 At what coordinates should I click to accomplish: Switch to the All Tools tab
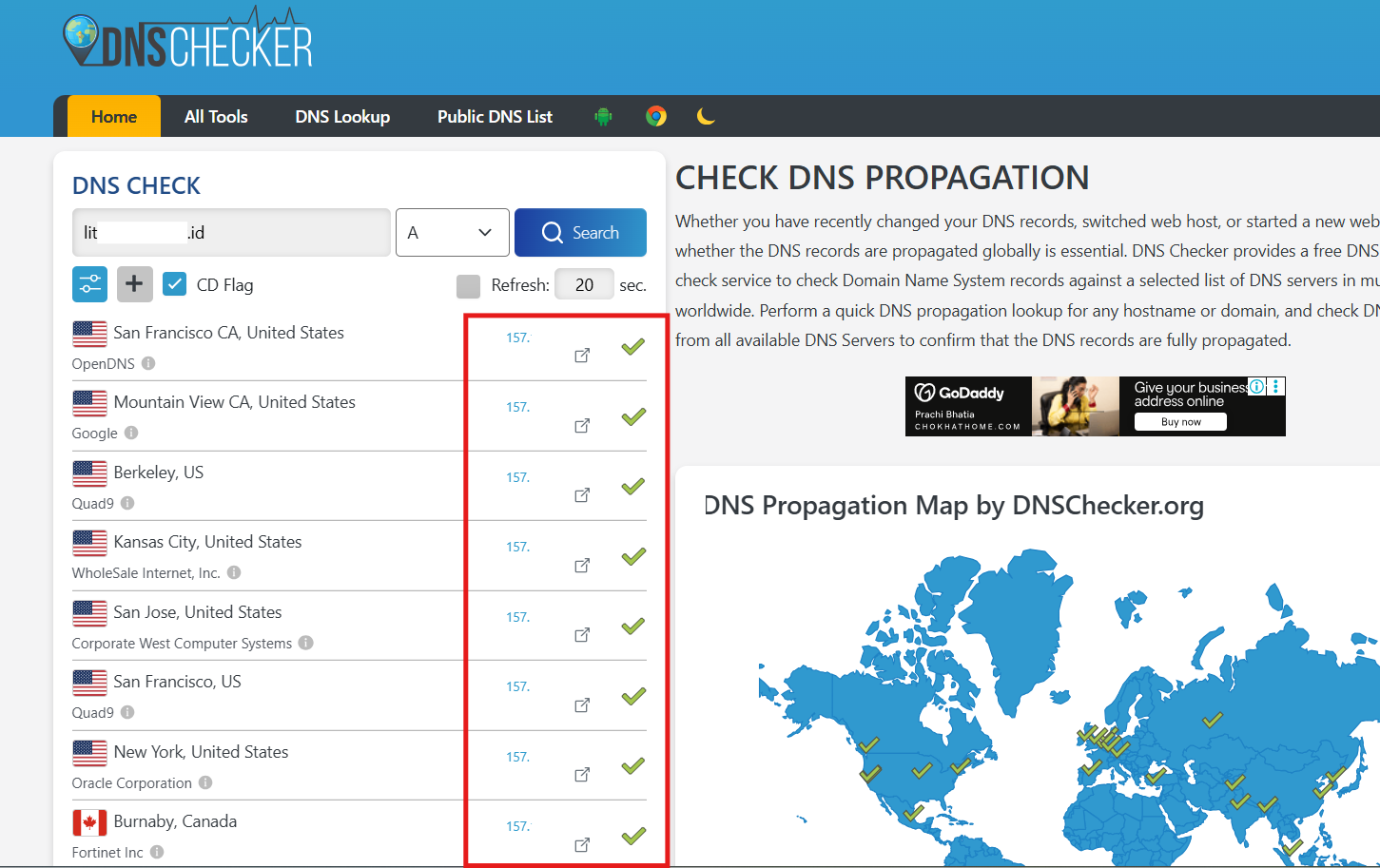(x=215, y=116)
